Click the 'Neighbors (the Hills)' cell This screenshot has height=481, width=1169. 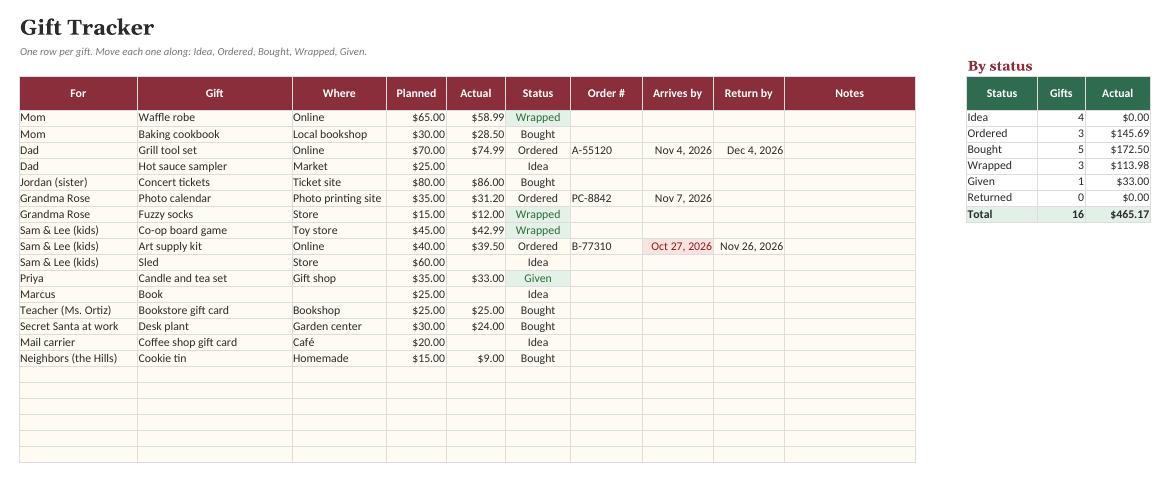coord(78,359)
